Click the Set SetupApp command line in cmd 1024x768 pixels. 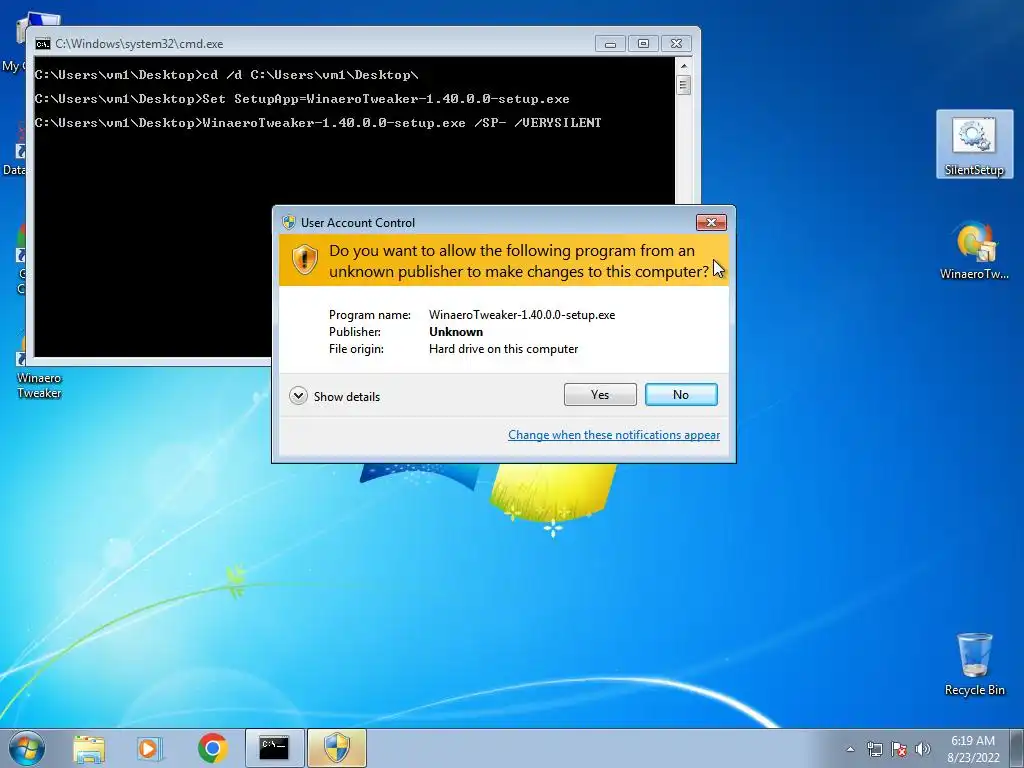click(302, 99)
